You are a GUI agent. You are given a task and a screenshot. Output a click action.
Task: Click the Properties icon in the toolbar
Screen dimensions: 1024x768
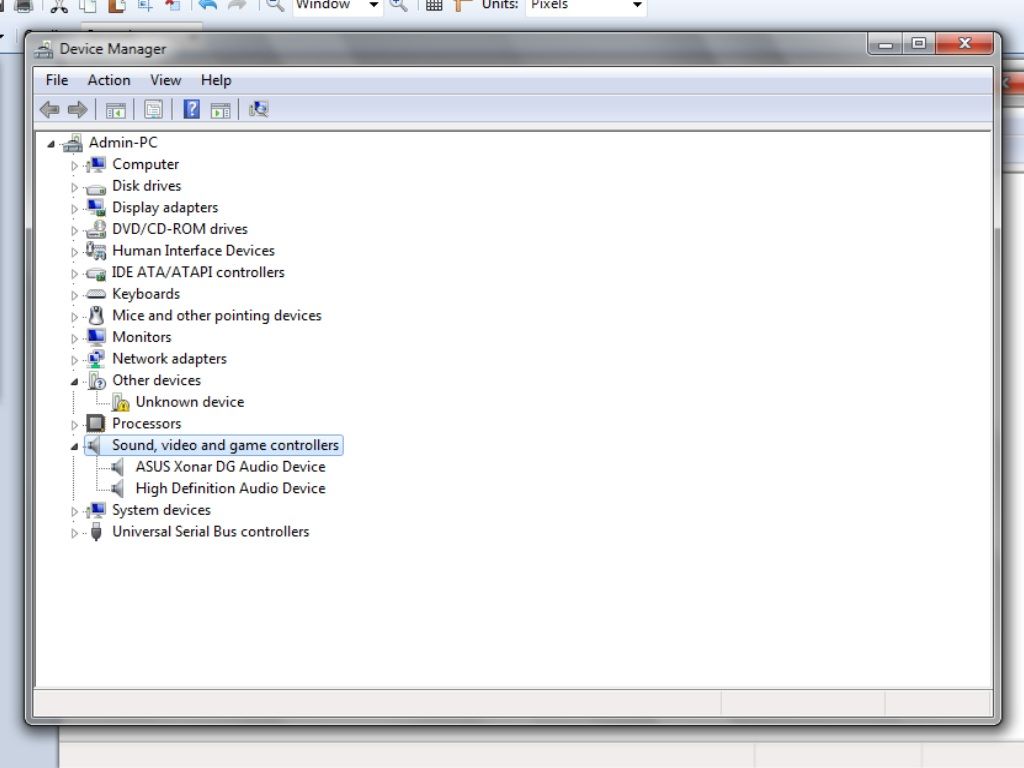pos(153,110)
